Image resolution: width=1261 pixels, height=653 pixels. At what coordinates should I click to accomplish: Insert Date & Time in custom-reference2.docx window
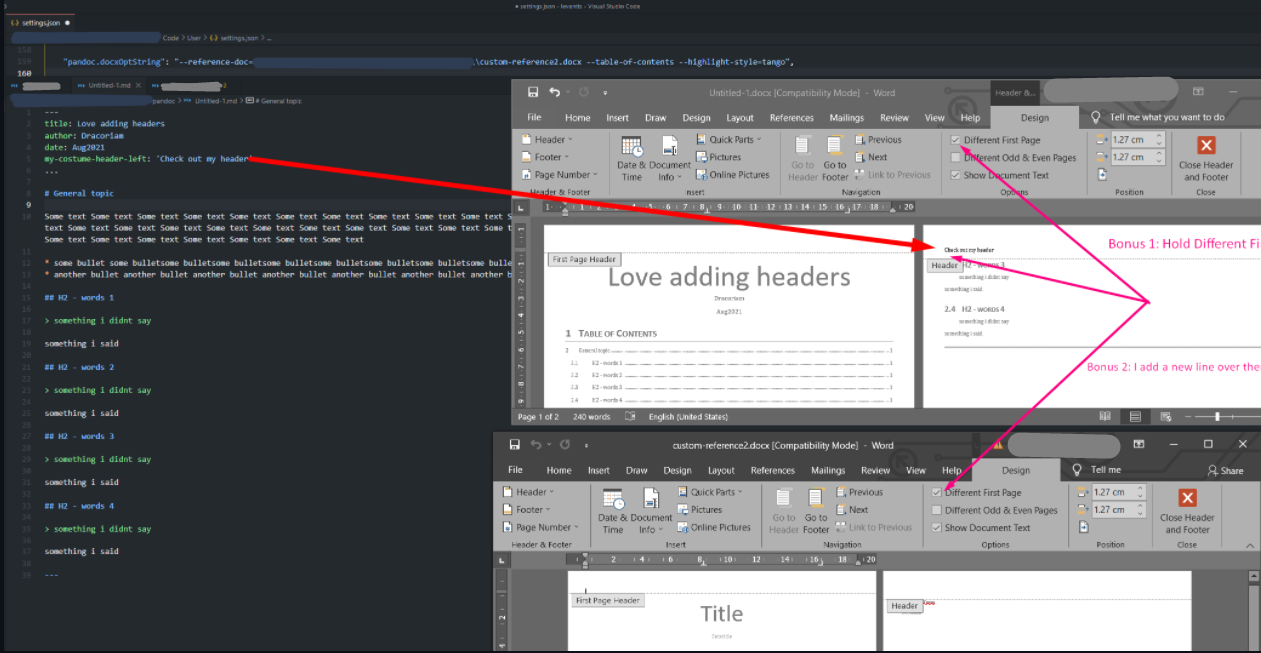[612, 510]
